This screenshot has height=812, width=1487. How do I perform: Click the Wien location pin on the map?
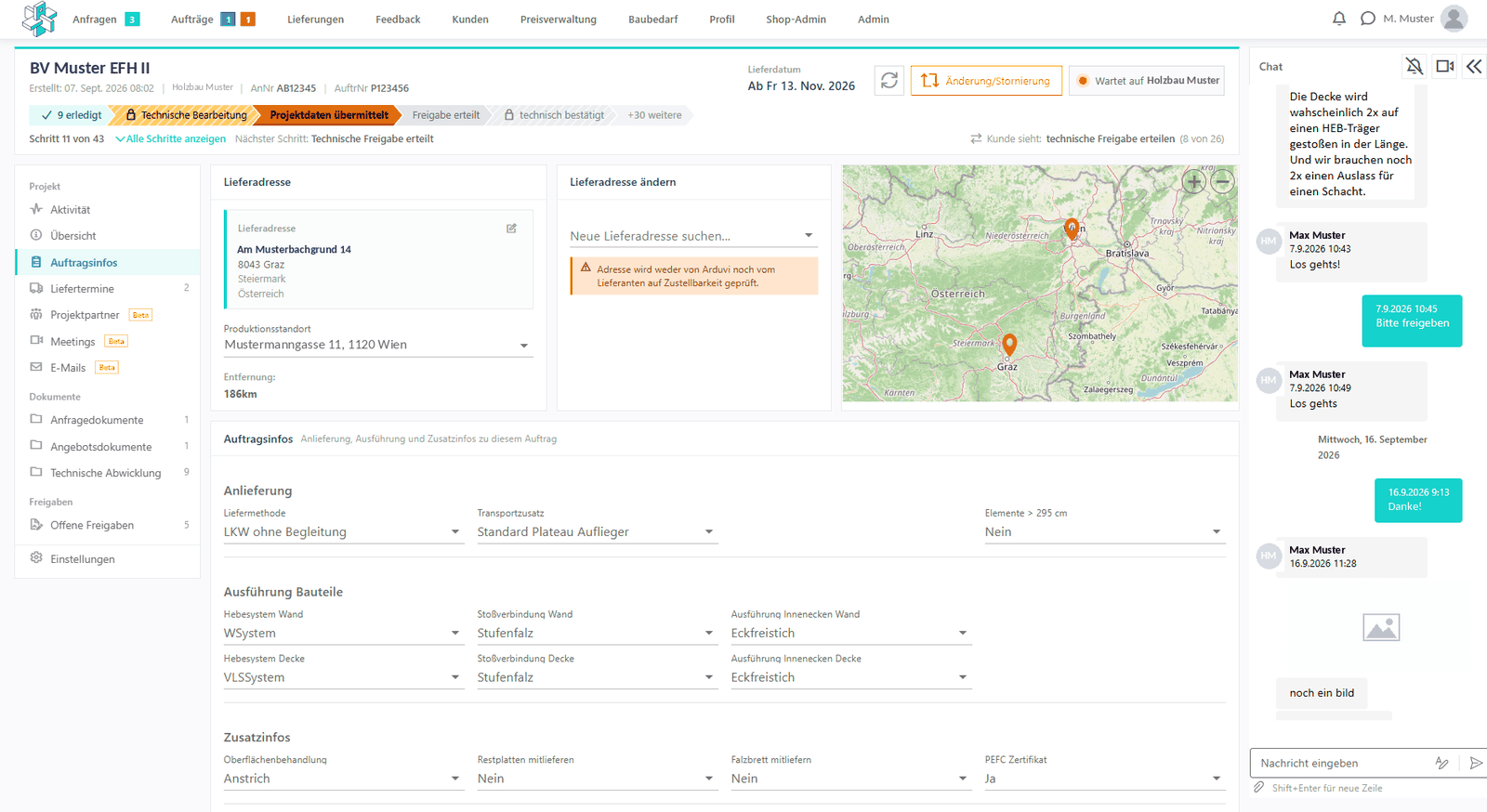point(1072,229)
